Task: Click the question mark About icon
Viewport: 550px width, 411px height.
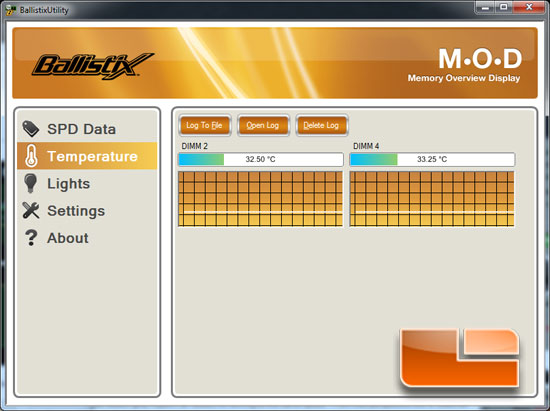Action: 31,238
